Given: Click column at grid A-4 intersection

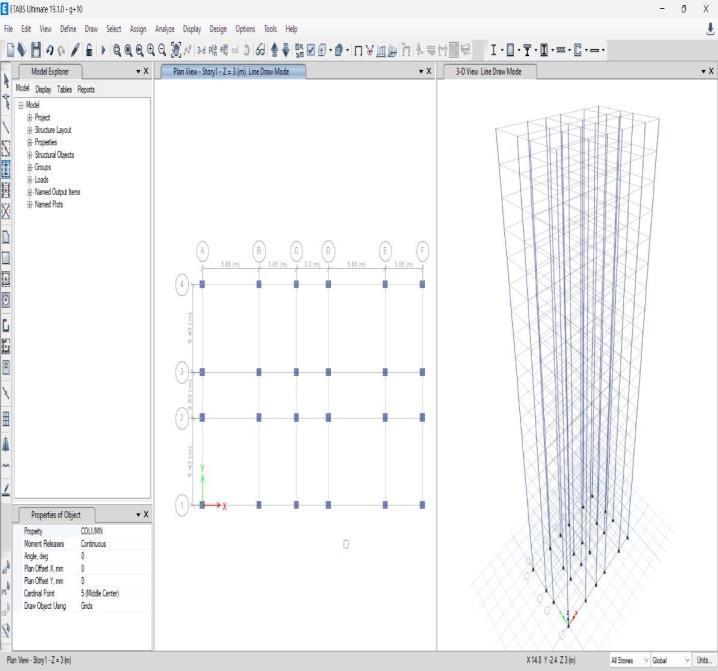Looking at the screenshot, I should point(202,284).
